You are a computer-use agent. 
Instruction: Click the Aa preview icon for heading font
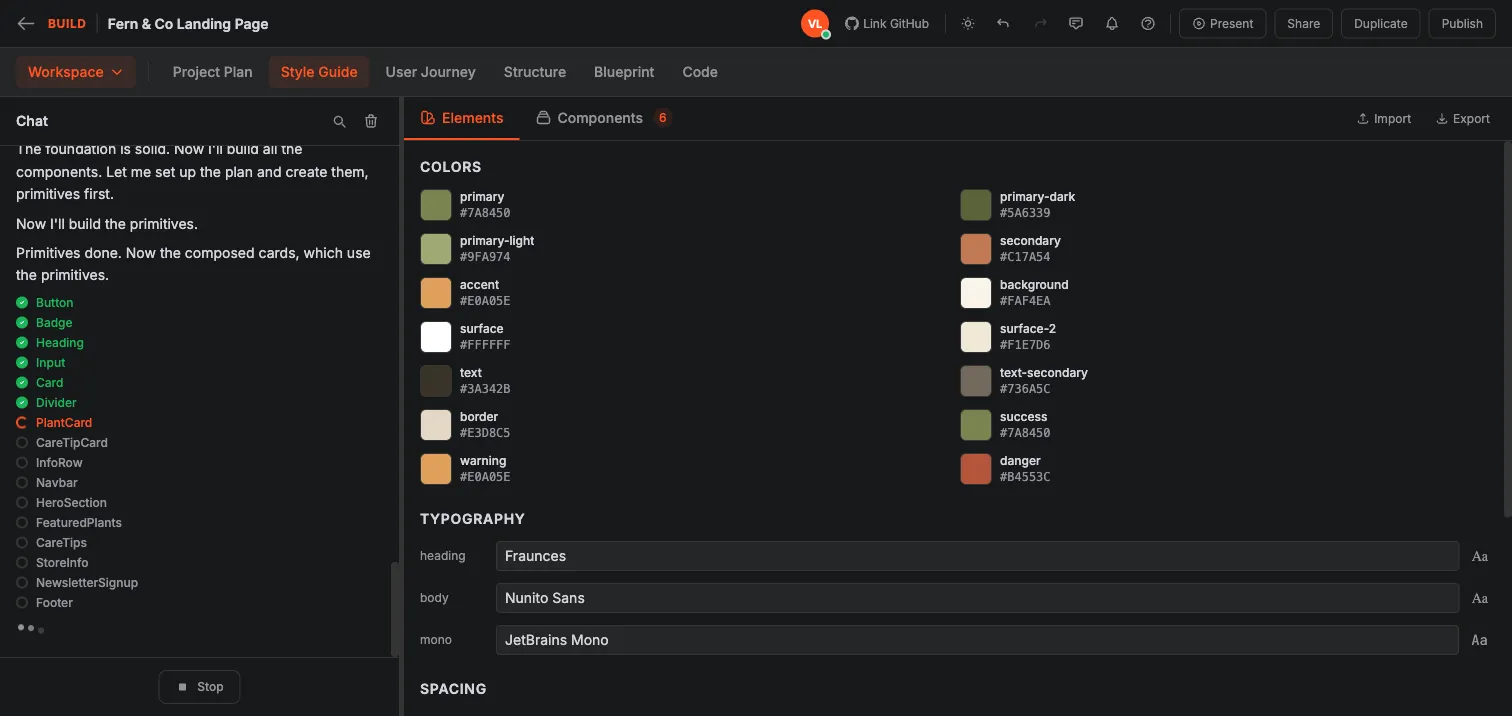pos(1480,556)
